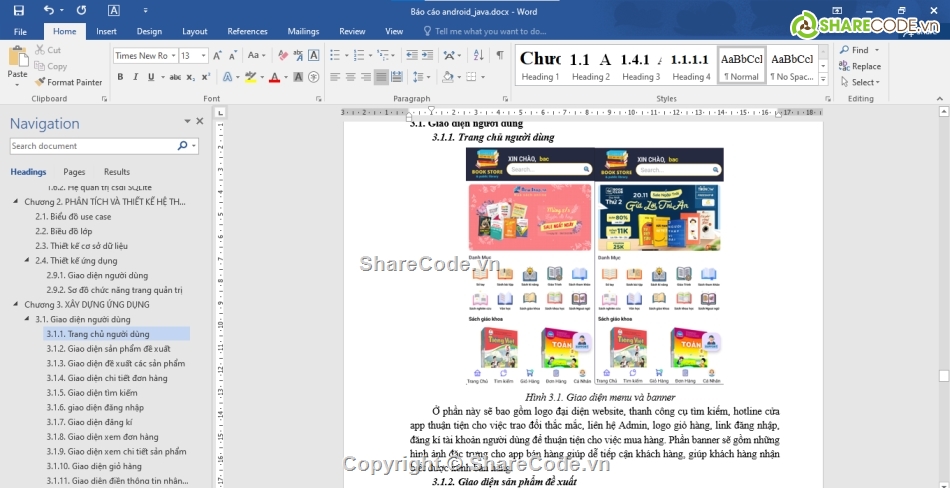
Task: Toggle Bold formatting
Action: tap(120, 77)
